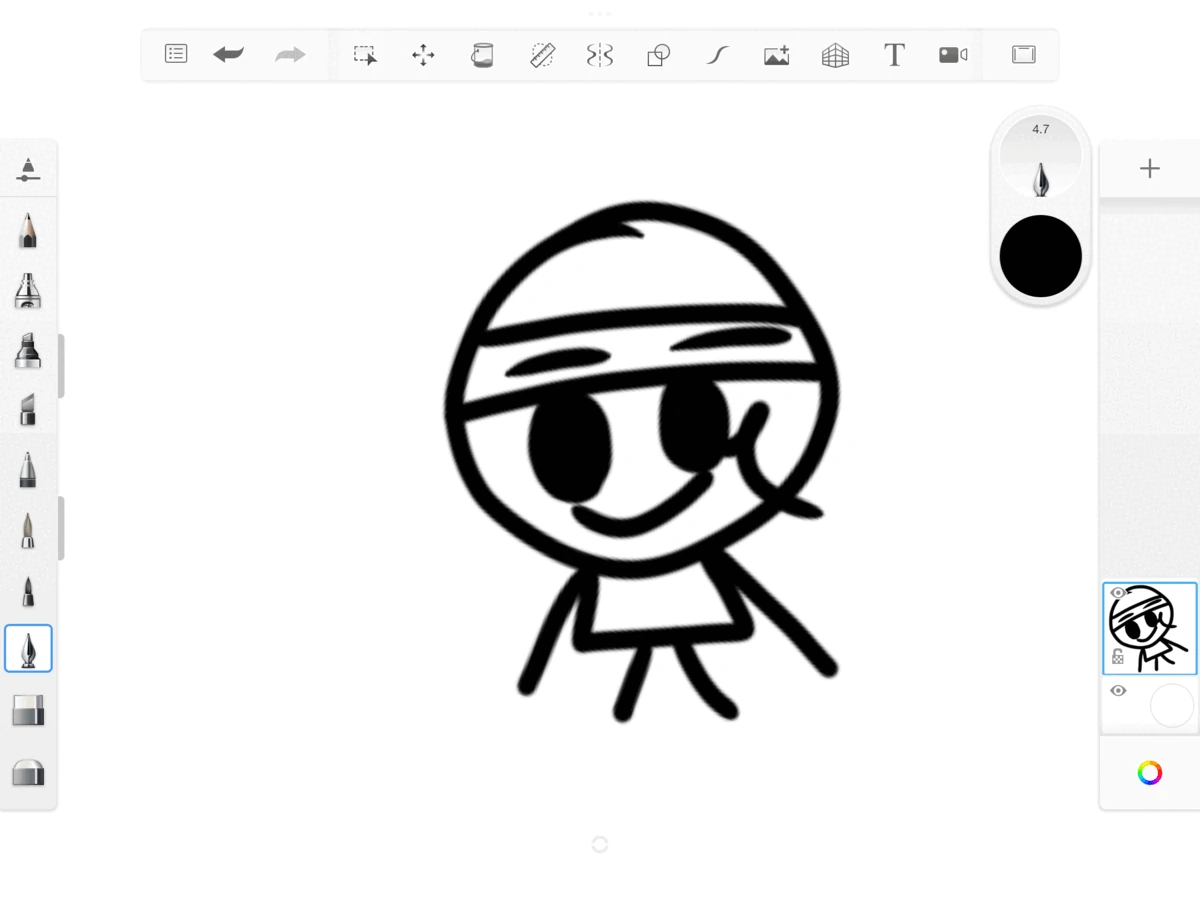The width and height of the screenshot is (1200, 900).
Task: Activate the move tool
Action: click(422, 54)
